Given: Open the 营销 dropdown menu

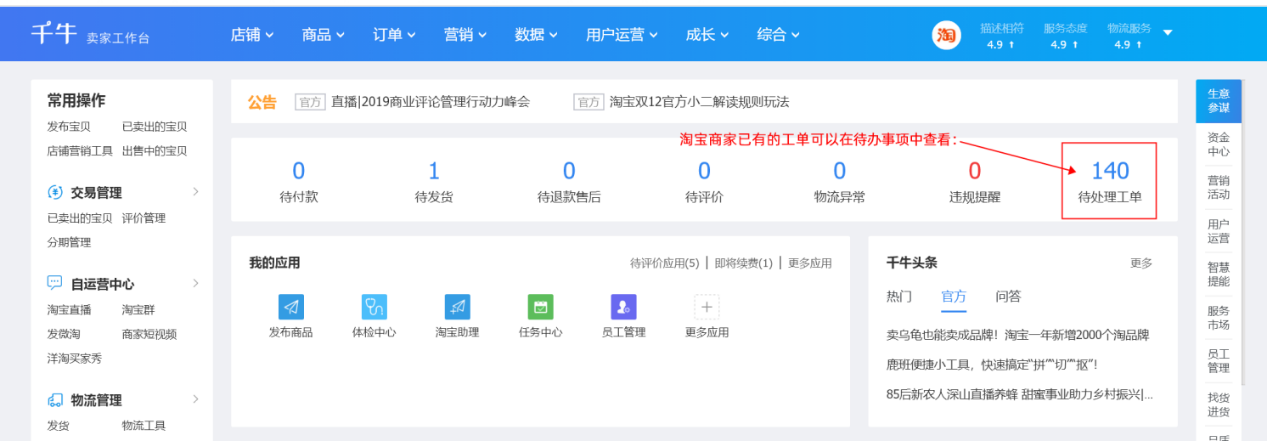Looking at the screenshot, I should [465, 34].
